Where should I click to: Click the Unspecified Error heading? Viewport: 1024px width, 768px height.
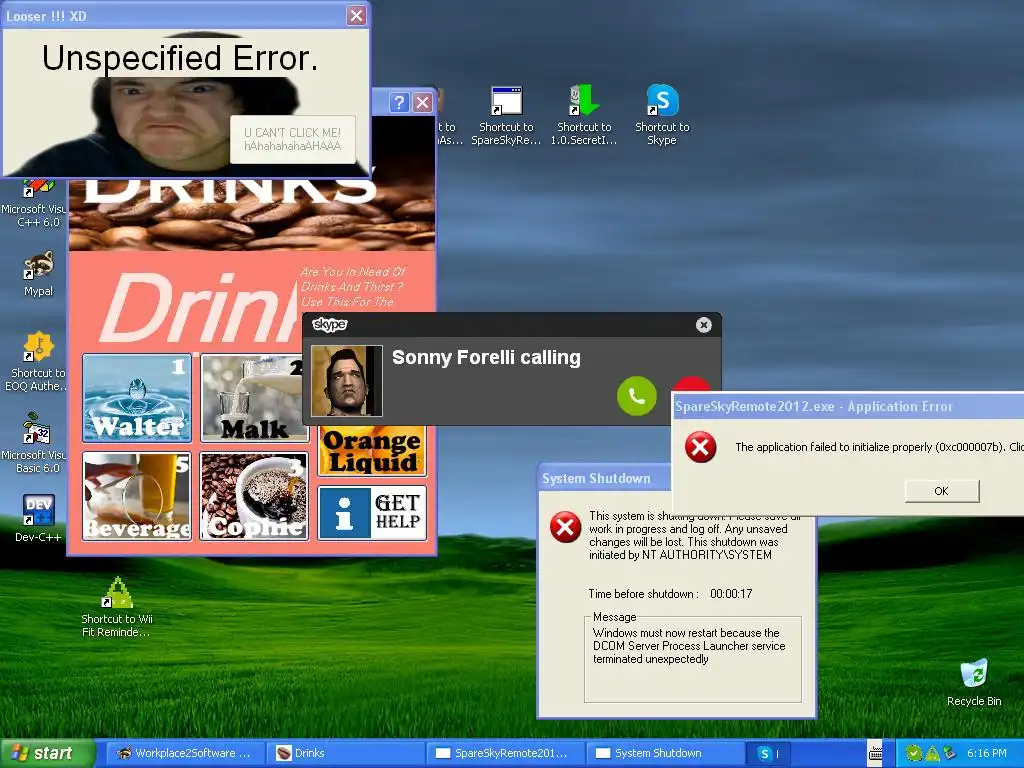click(x=180, y=58)
